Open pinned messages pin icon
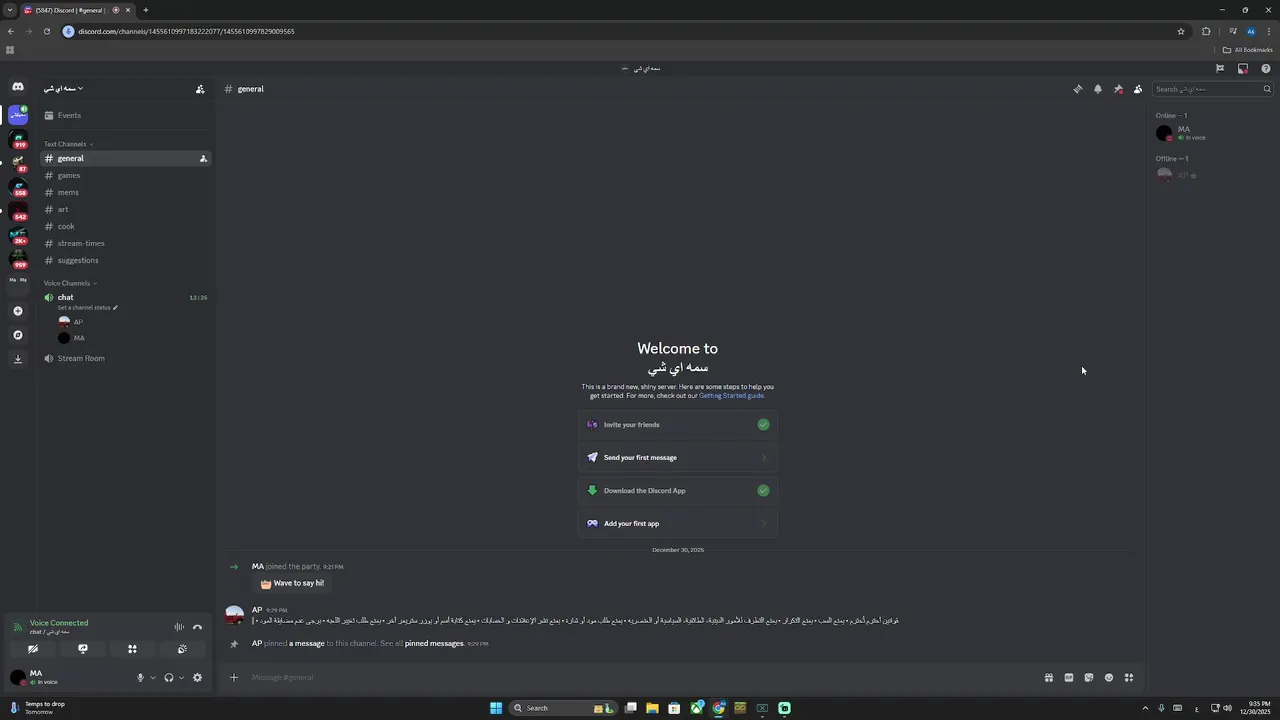Screen dimensions: 1280x720 click(1118, 89)
